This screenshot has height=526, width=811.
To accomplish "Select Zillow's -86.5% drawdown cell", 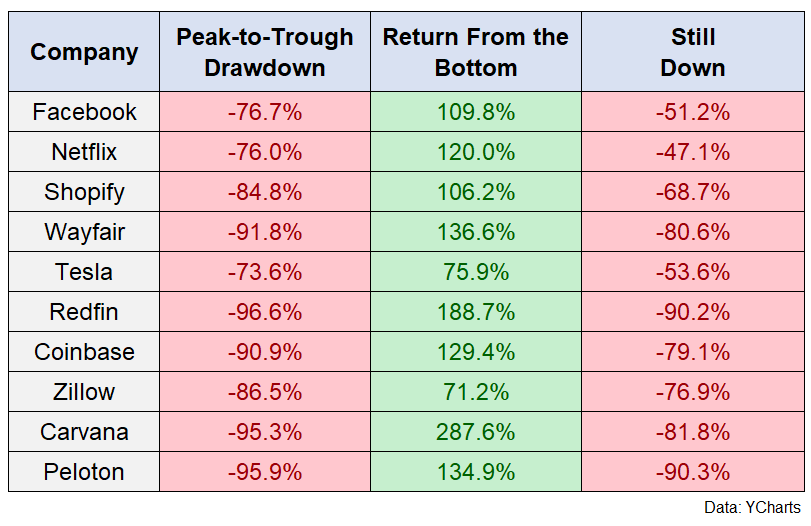I will [265, 392].
